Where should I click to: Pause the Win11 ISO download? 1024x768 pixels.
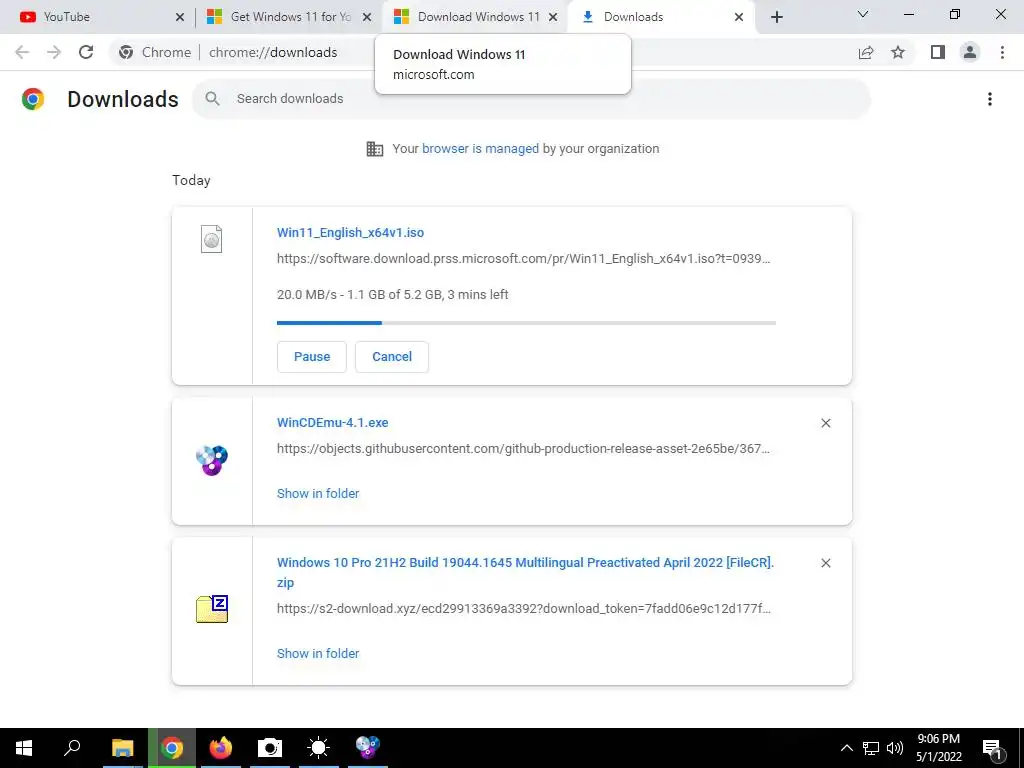tap(312, 357)
